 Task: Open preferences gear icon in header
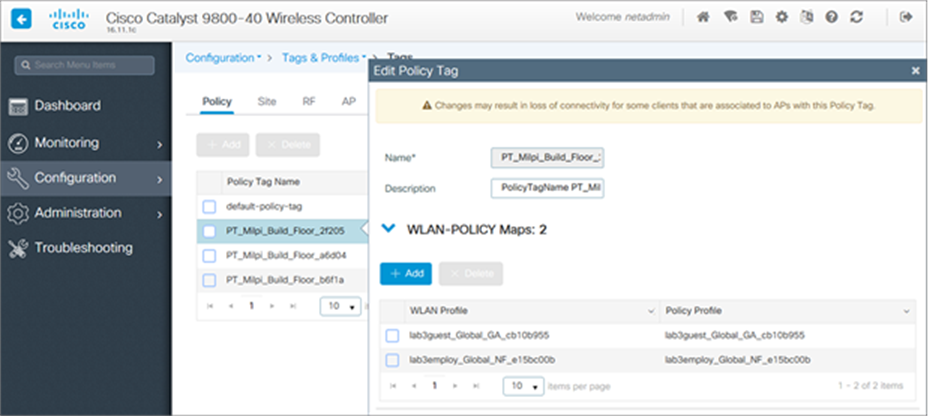(x=782, y=18)
